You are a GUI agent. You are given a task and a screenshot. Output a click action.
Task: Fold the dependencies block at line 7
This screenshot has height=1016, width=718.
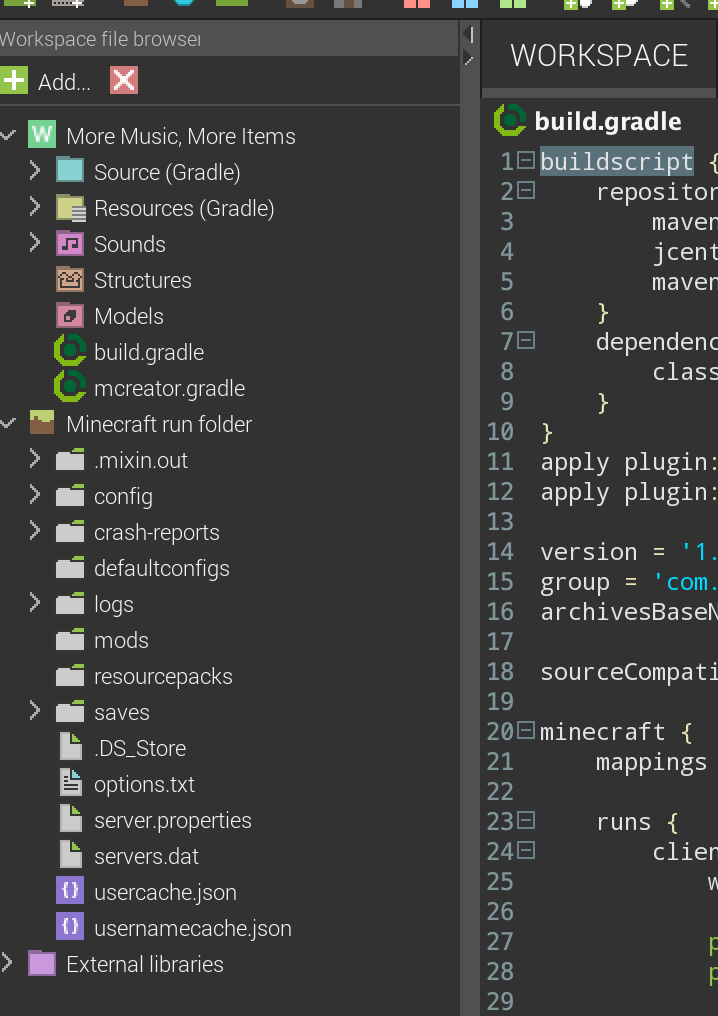point(526,340)
